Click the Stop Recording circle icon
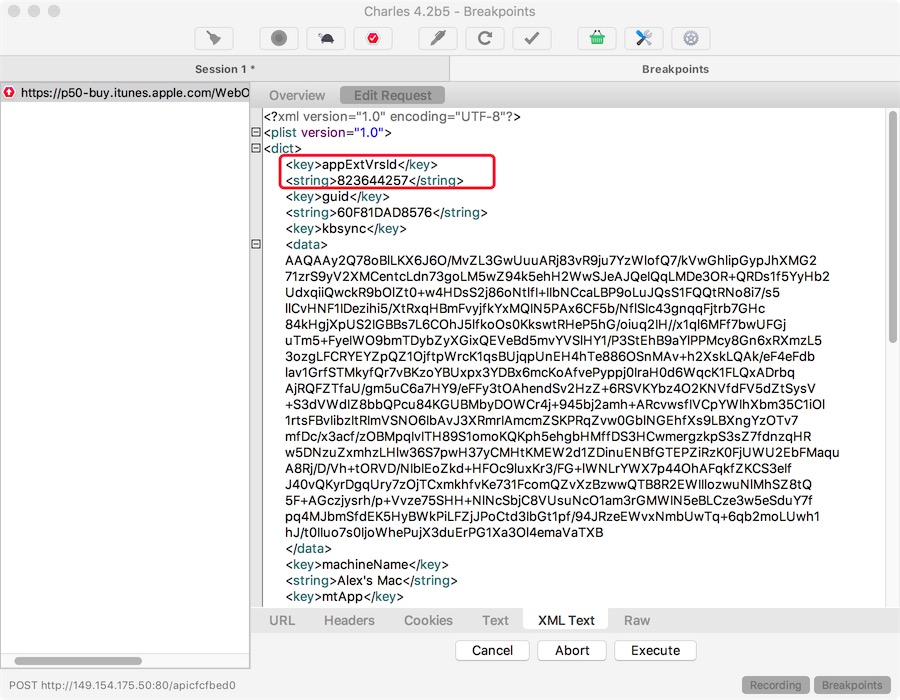Viewport: 900px width, 700px height. 279,38
